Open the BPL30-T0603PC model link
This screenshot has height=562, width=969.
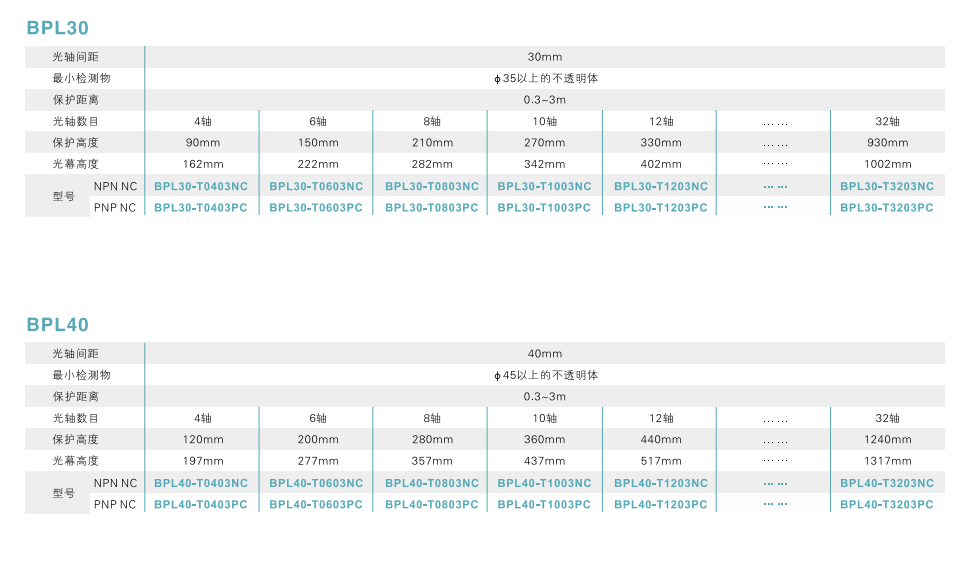316,208
